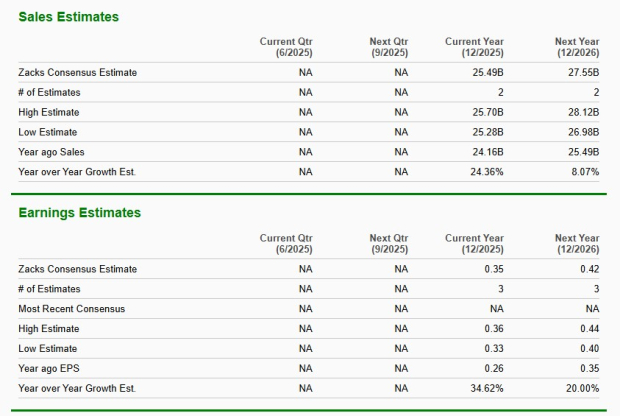Screen dimensions: 620x416
Task: Click the Sales Estimates heading
Action: [x=68, y=17]
